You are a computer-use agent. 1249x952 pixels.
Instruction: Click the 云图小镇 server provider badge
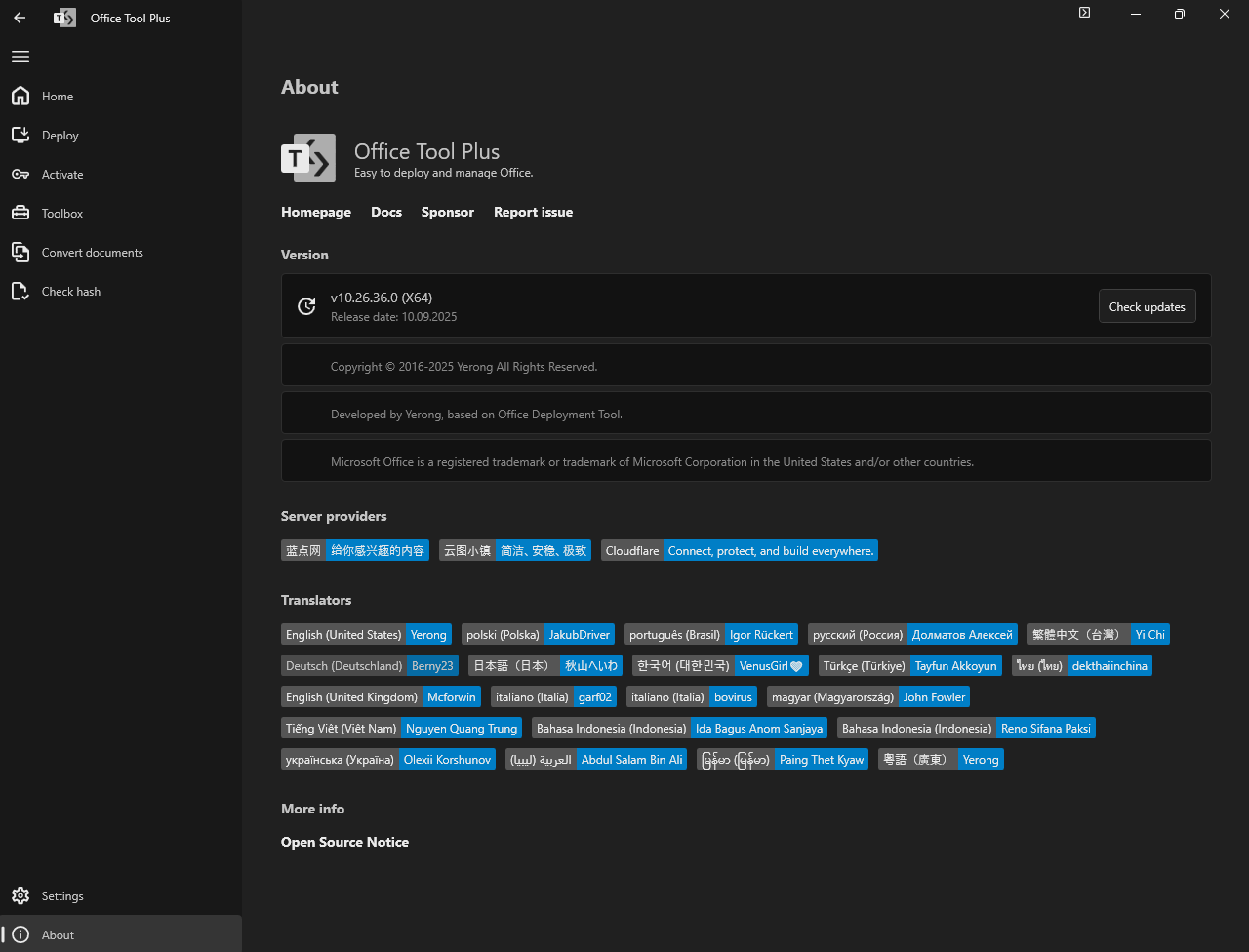coord(515,551)
